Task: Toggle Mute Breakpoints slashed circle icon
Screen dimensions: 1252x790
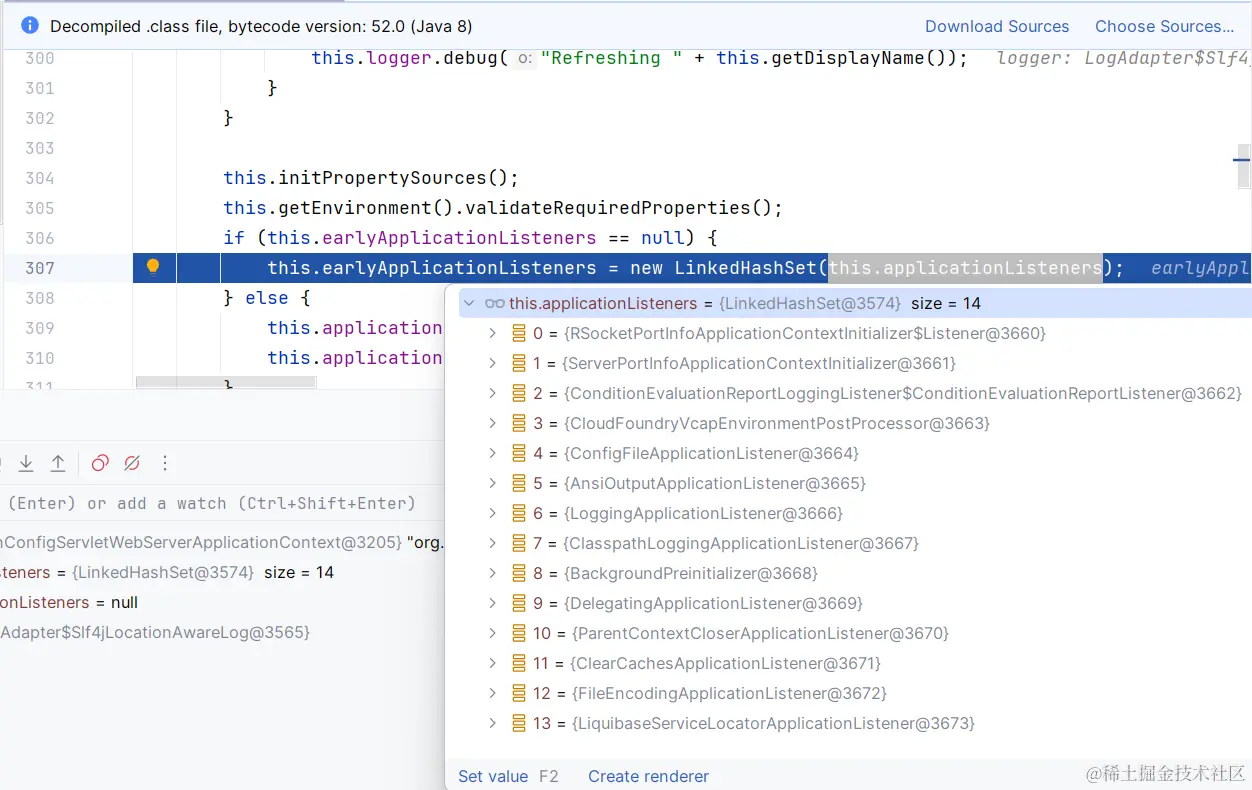Action: (132, 463)
